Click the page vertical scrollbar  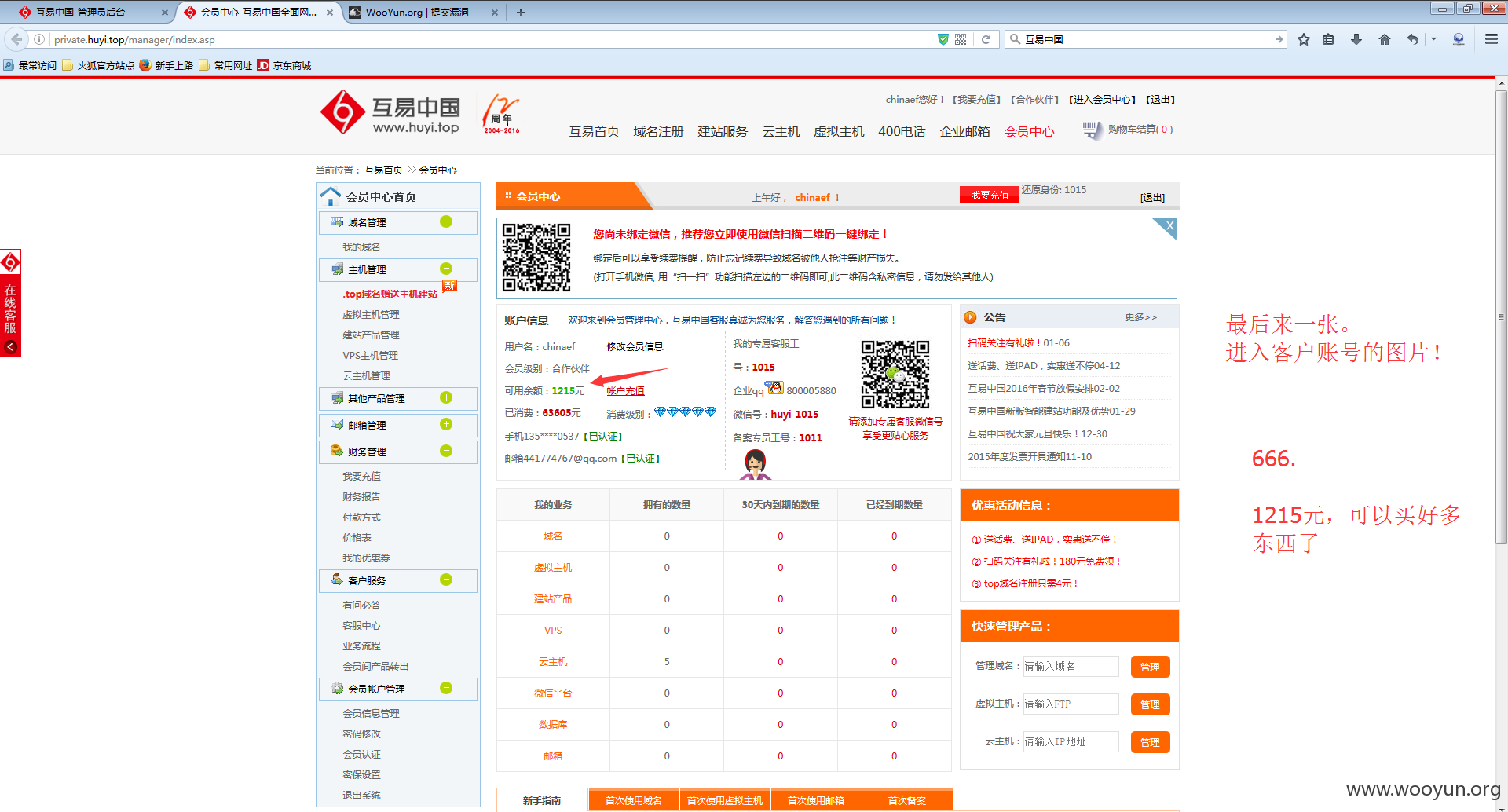coord(1501,316)
